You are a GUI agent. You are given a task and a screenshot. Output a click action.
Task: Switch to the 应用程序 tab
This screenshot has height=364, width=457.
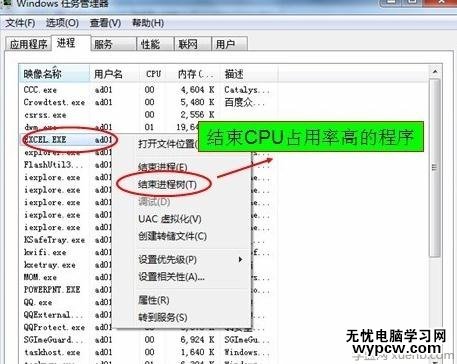[28, 44]
